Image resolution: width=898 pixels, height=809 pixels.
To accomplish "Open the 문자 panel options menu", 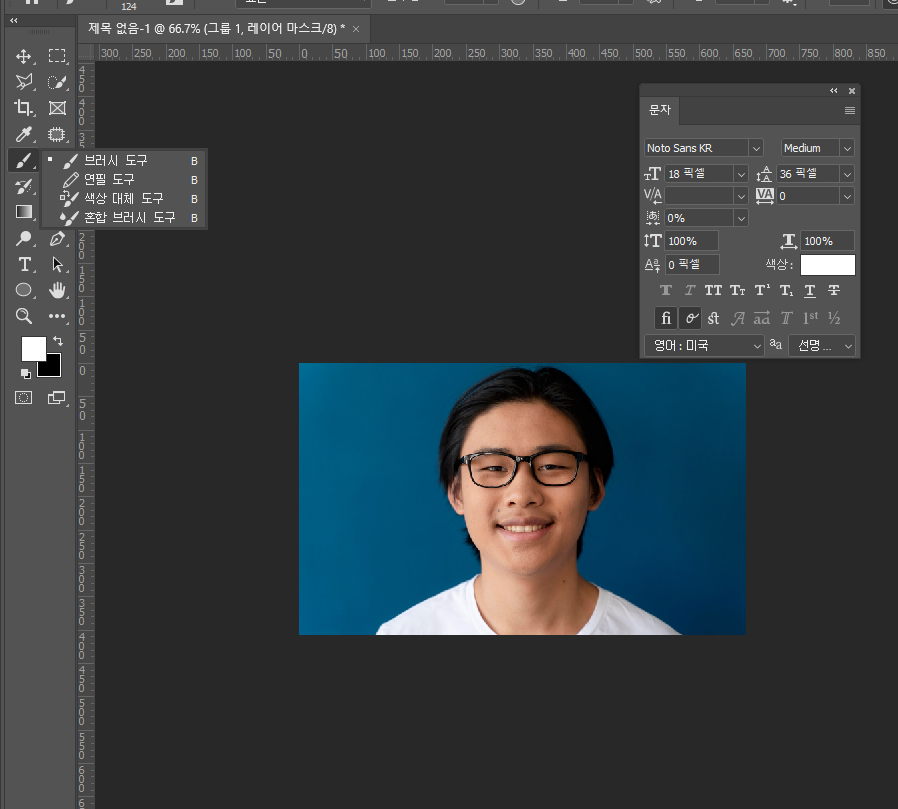I will (x=850, y=111).
